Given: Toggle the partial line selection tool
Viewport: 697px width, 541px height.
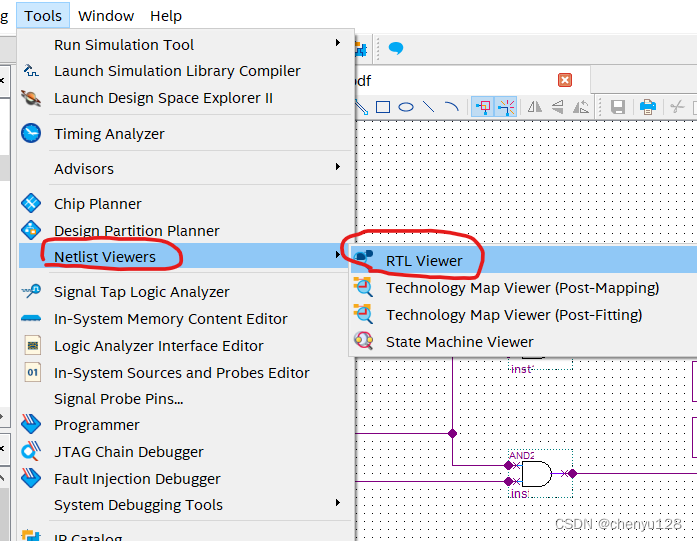Looking at the screenshot, I should 483,107.
